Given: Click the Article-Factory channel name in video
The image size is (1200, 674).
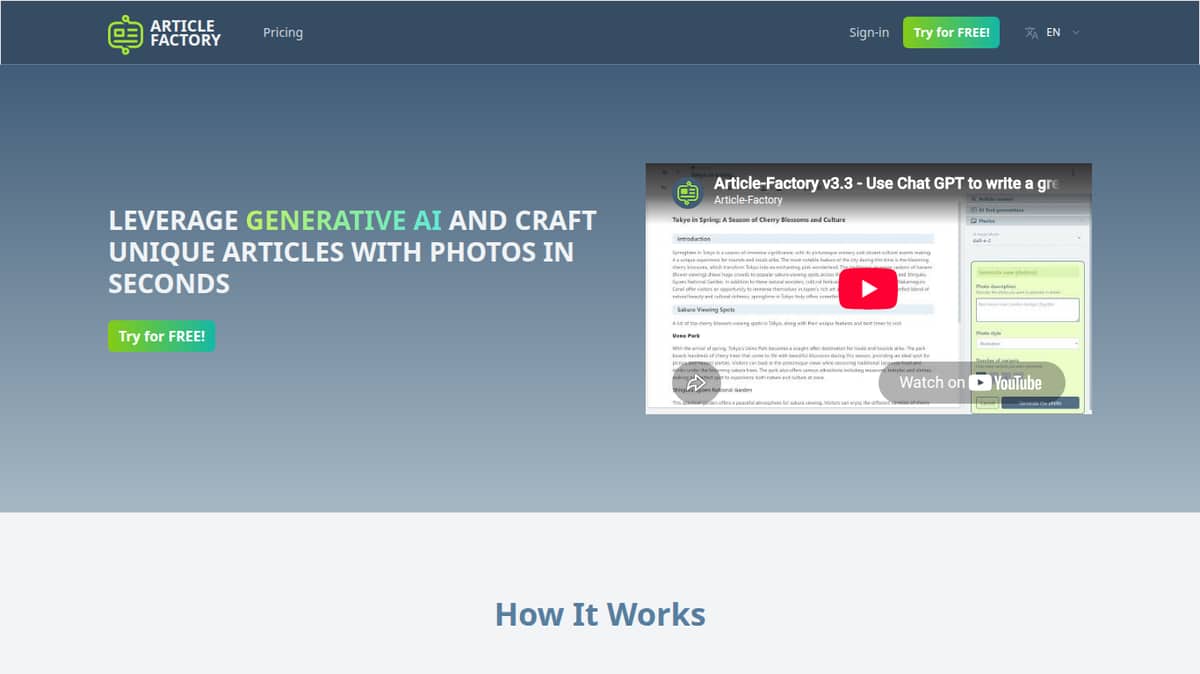Looking at the screenshot, I should (x=748, y=201).
